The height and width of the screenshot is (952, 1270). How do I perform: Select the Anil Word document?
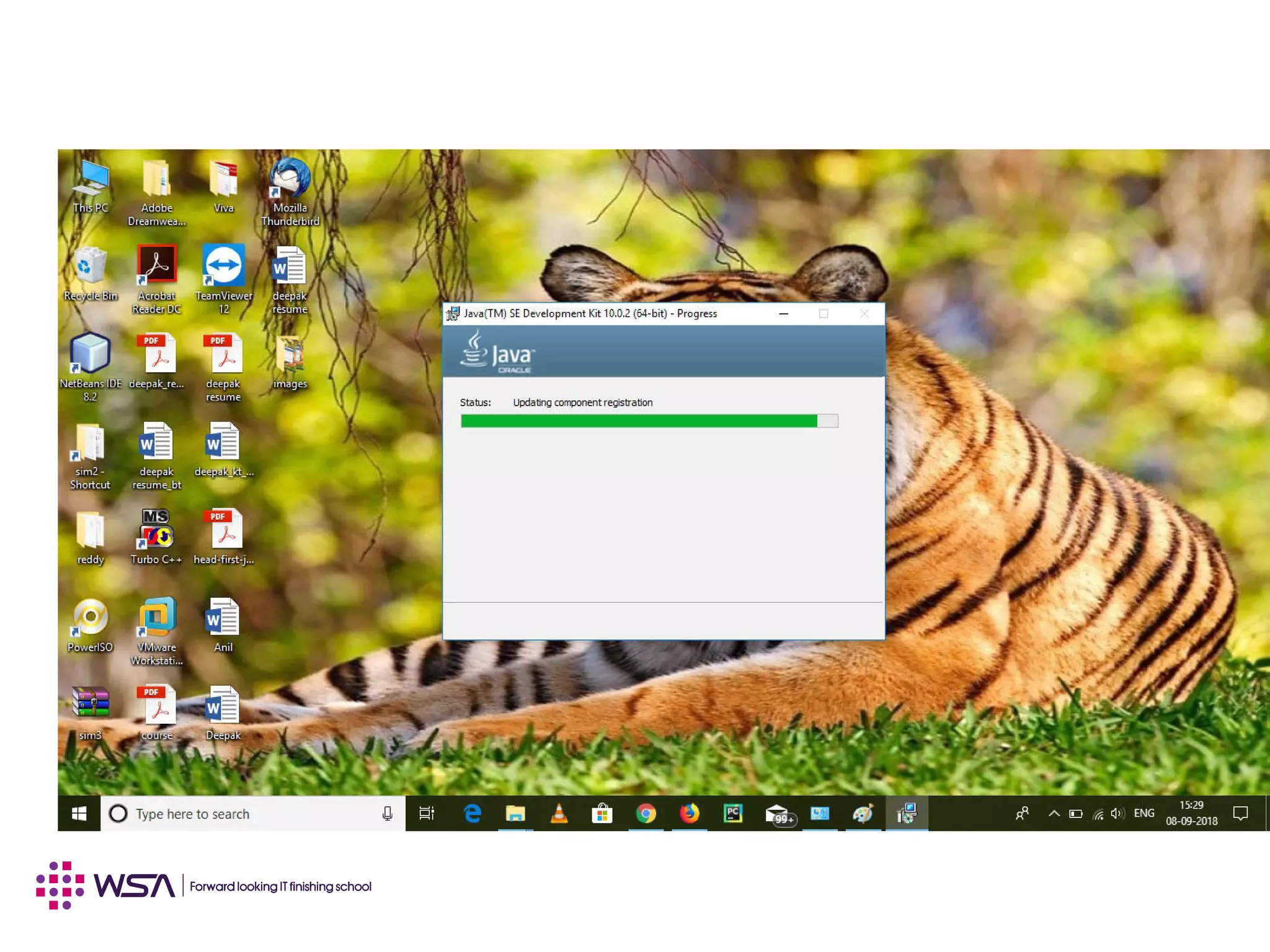pyautogui.click(x=223, y=625)
